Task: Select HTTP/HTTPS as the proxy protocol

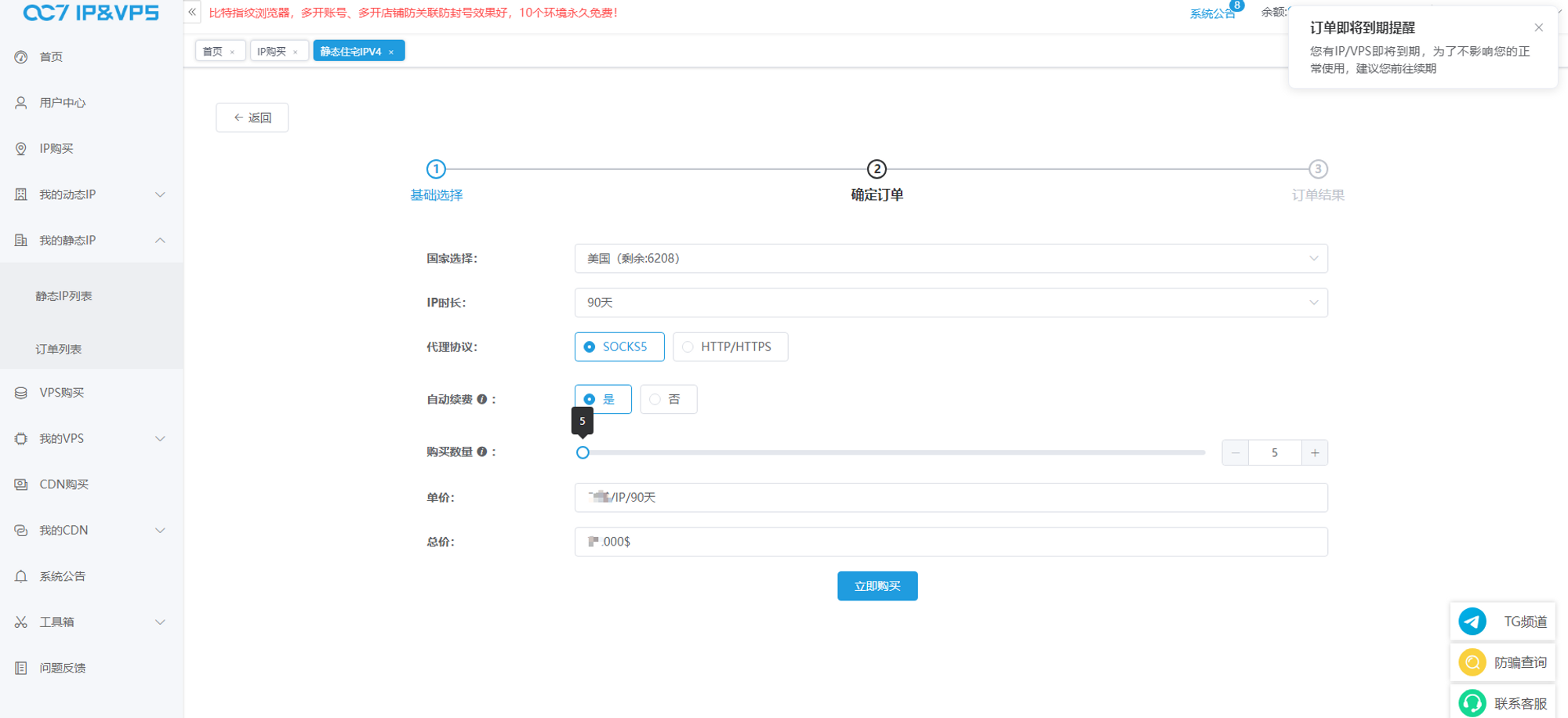Action: 730,346
